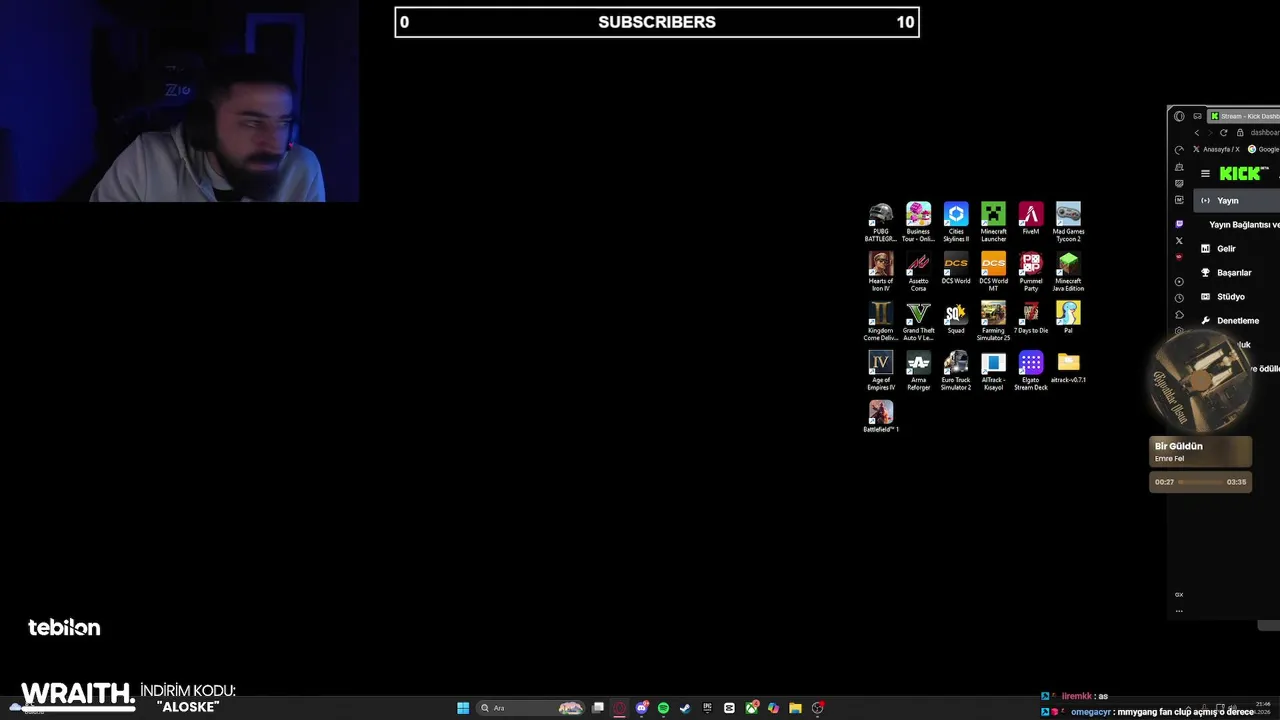Open the Squad desktop shortcut
The image size is (1280, 720).
tap(956, 317)
